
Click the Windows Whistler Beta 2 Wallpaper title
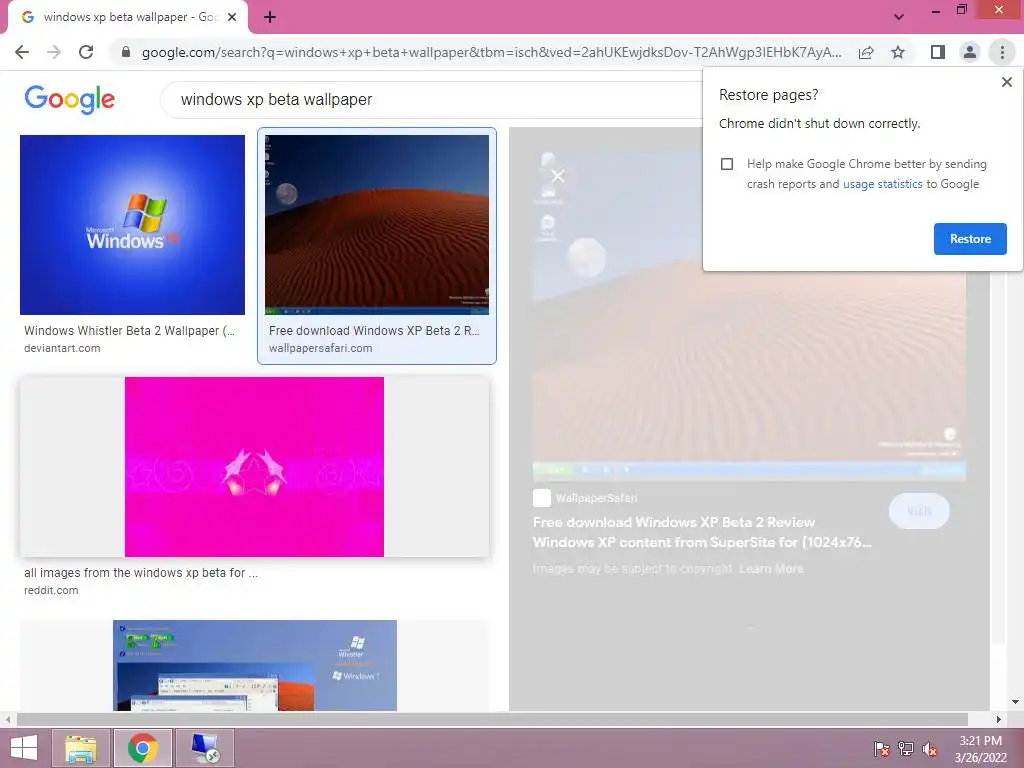pos(129,331)
